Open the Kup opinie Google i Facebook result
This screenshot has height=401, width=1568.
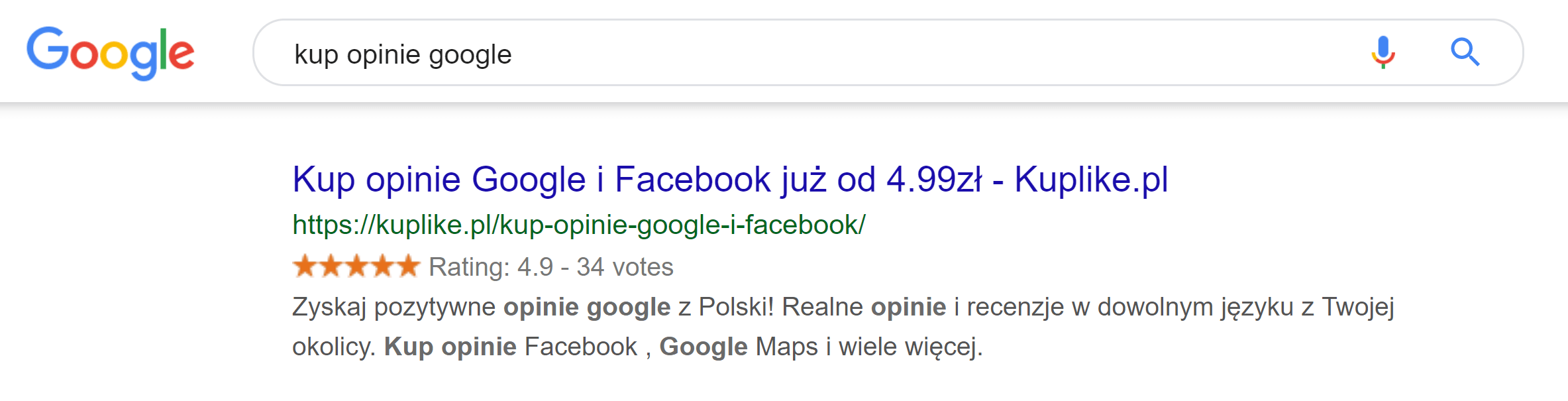click(730, 180)
